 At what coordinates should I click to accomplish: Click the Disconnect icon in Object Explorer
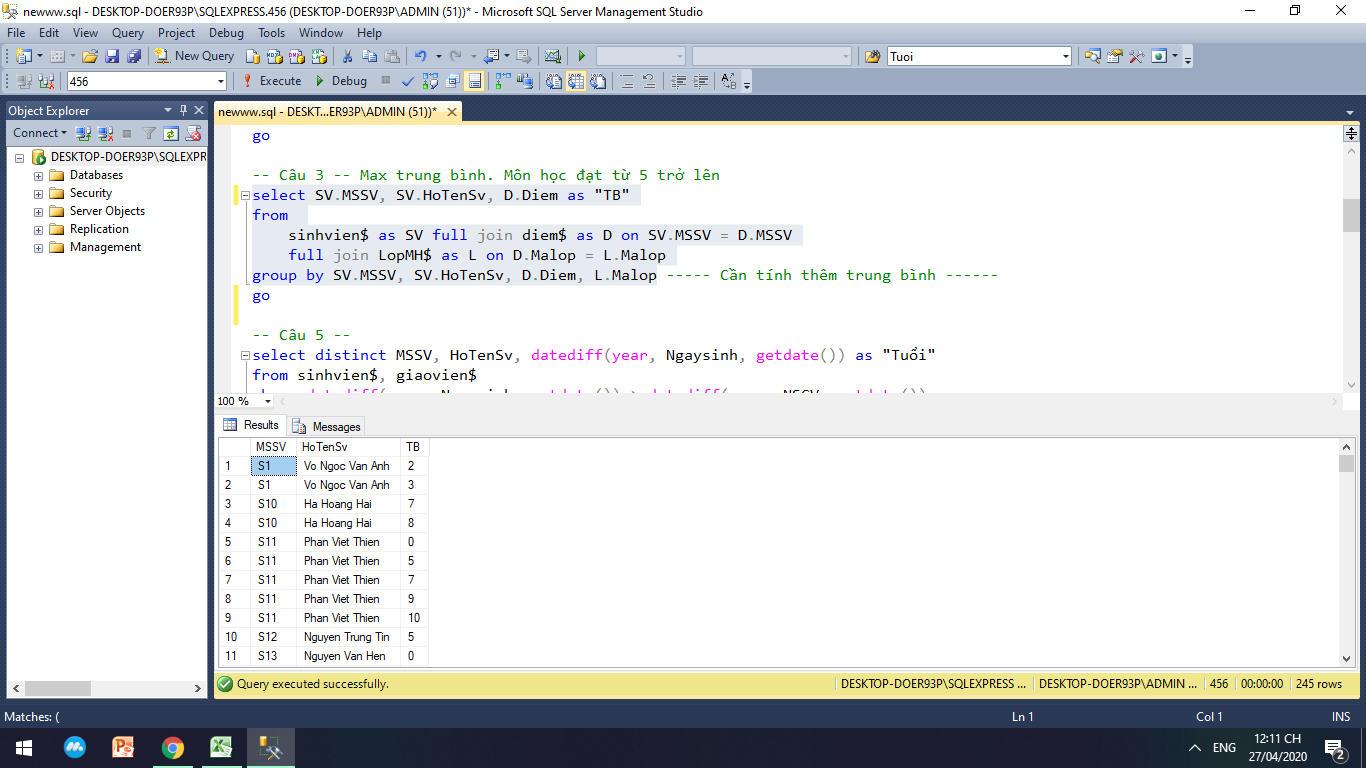point(105,133)
